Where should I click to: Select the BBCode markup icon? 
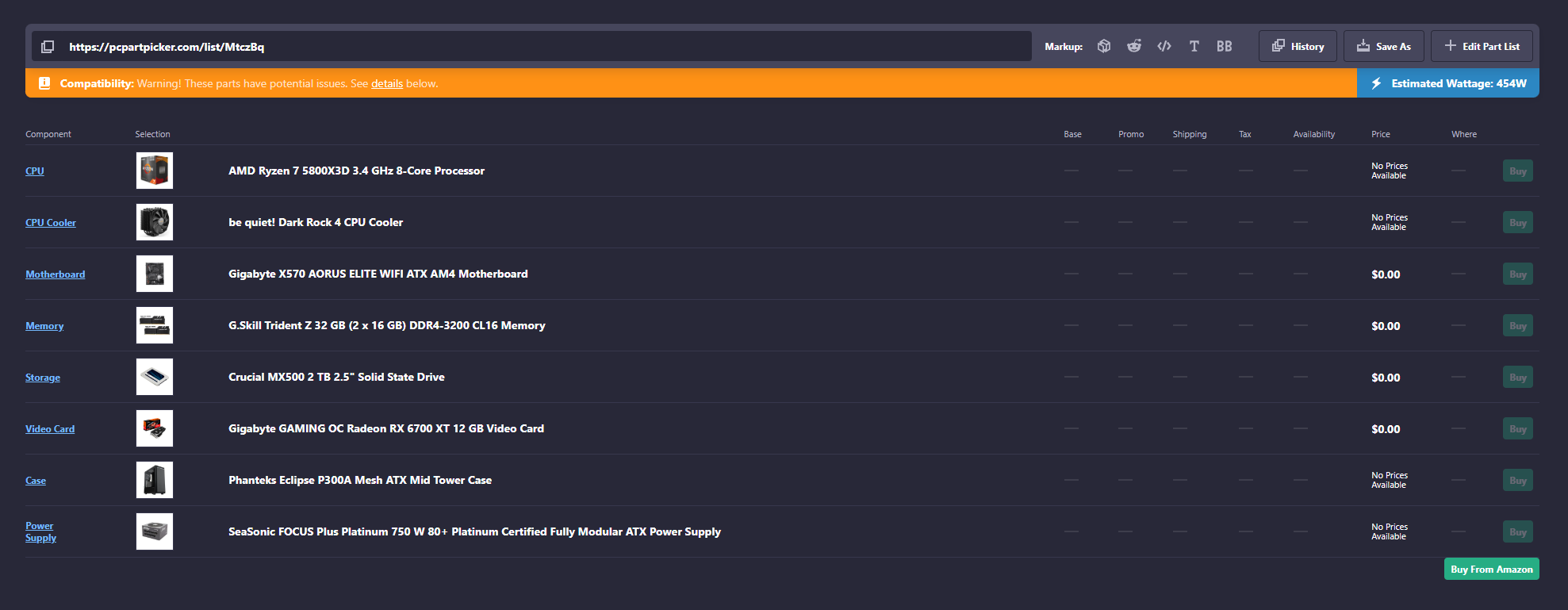click(x=1225, y=46)
